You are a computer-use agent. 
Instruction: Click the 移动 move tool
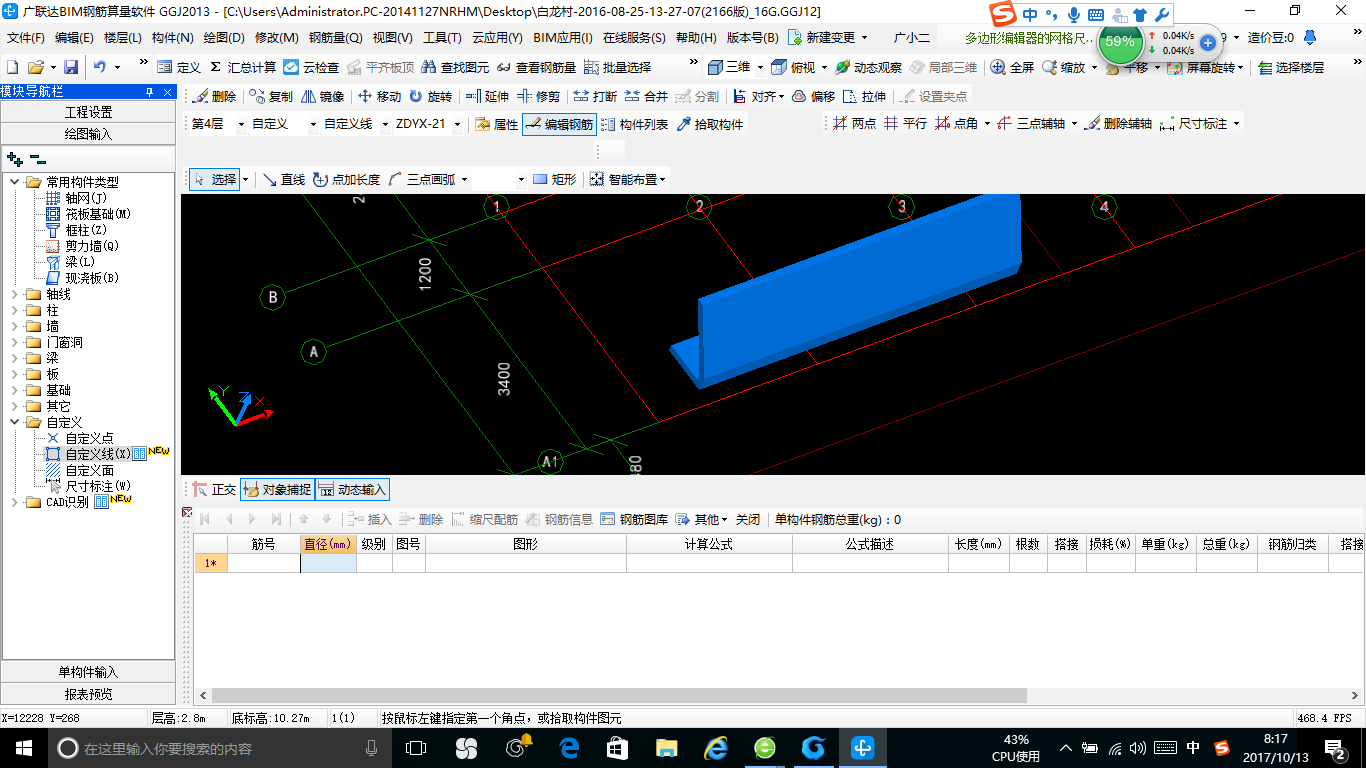pos(379,97)
